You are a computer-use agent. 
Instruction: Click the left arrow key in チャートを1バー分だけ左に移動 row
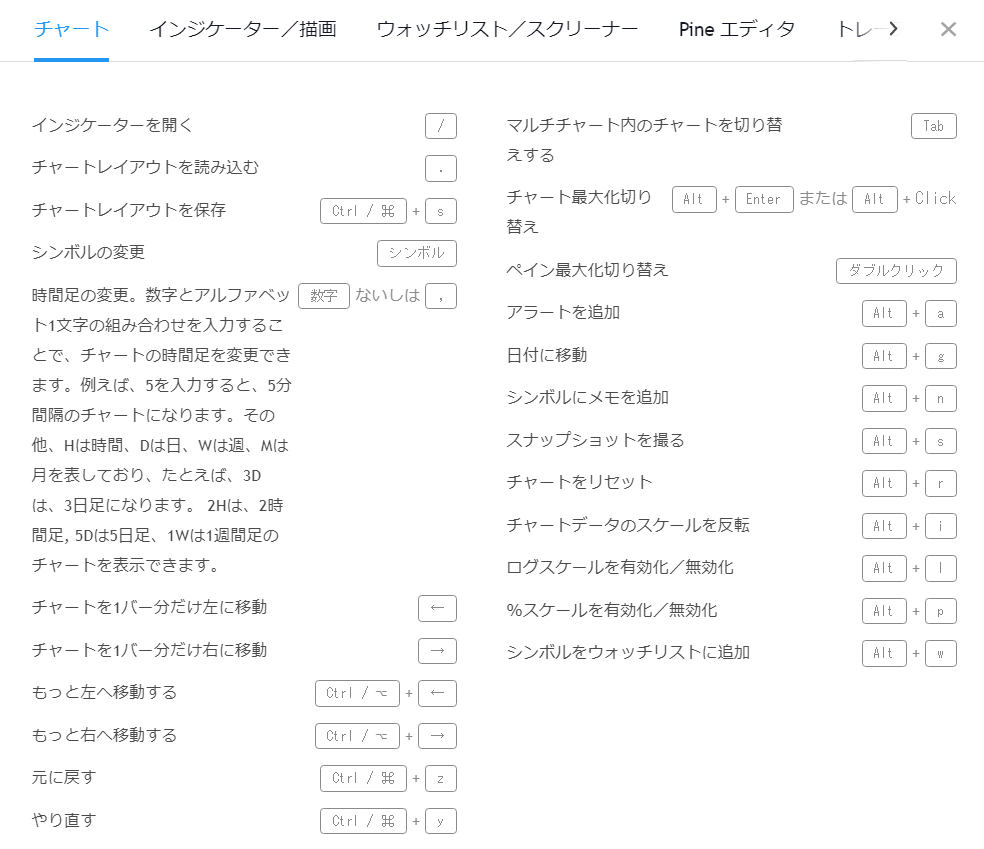[437, 608]
